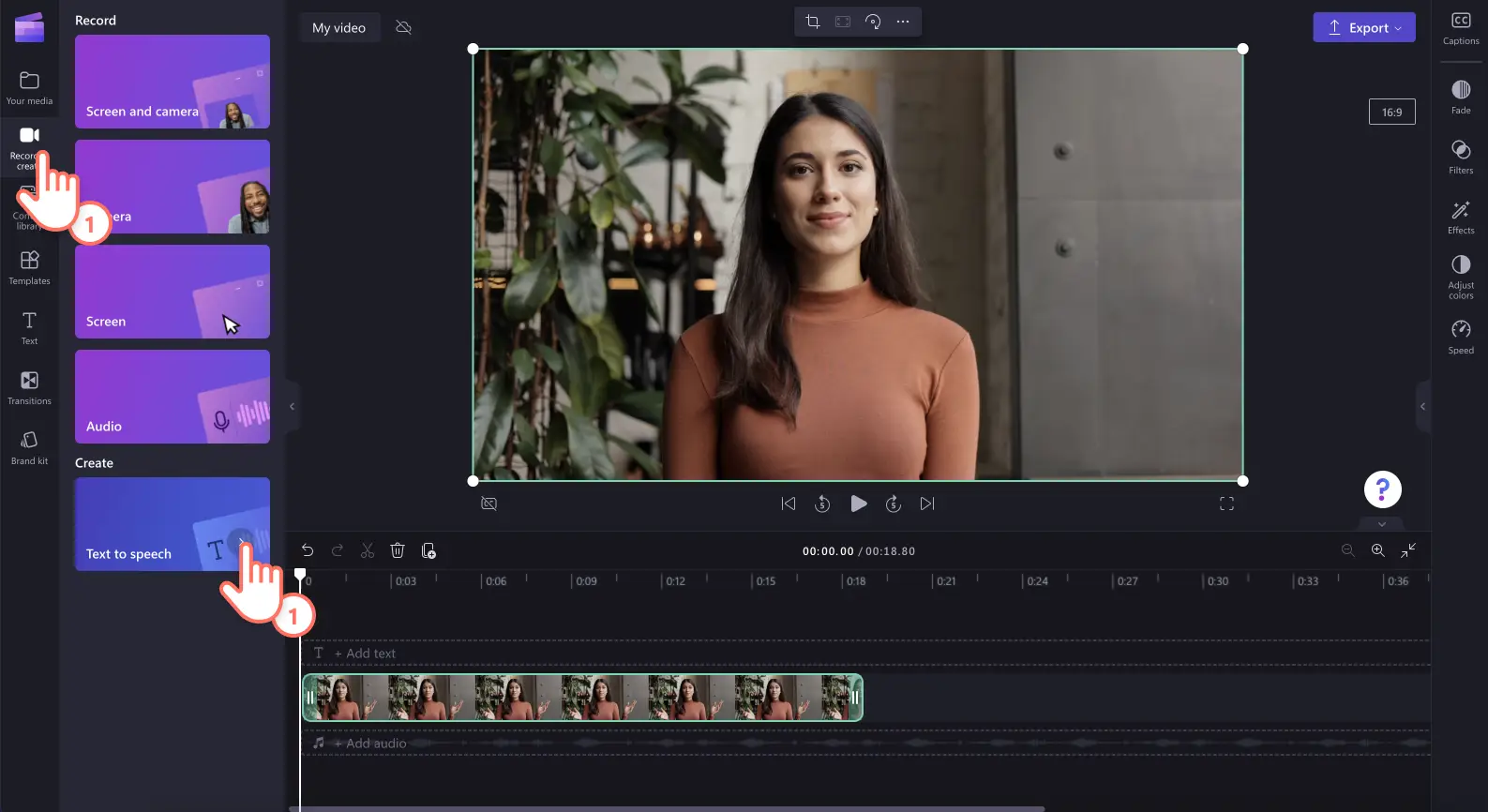Fit timeline to screen
Image resolution: width=1488 pixels, height=812 pixels.
pos(1408,550)
